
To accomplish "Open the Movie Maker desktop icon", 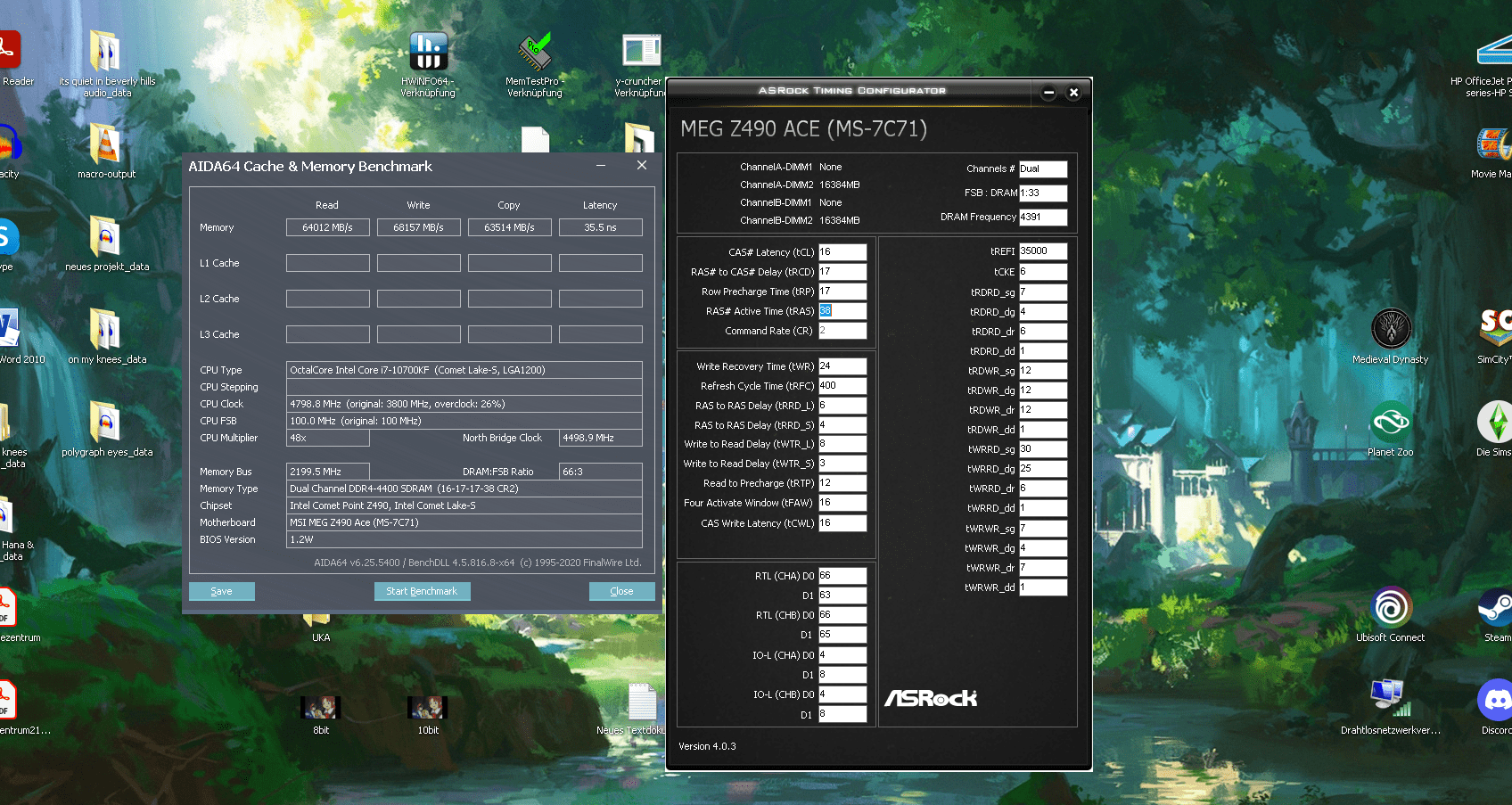I will pos(1495,144).
